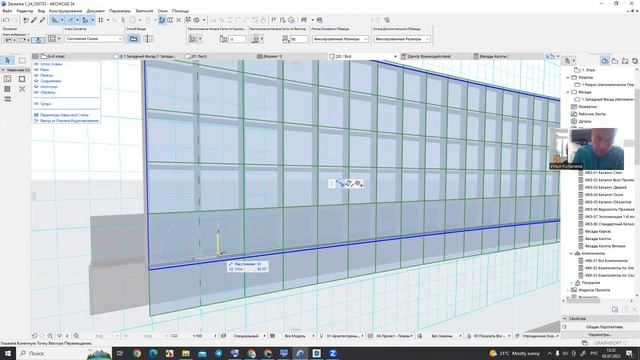Click the folder-shaped info box icon
The height and width of the screenshot is (360, 640).
click(x=133, y=39)
